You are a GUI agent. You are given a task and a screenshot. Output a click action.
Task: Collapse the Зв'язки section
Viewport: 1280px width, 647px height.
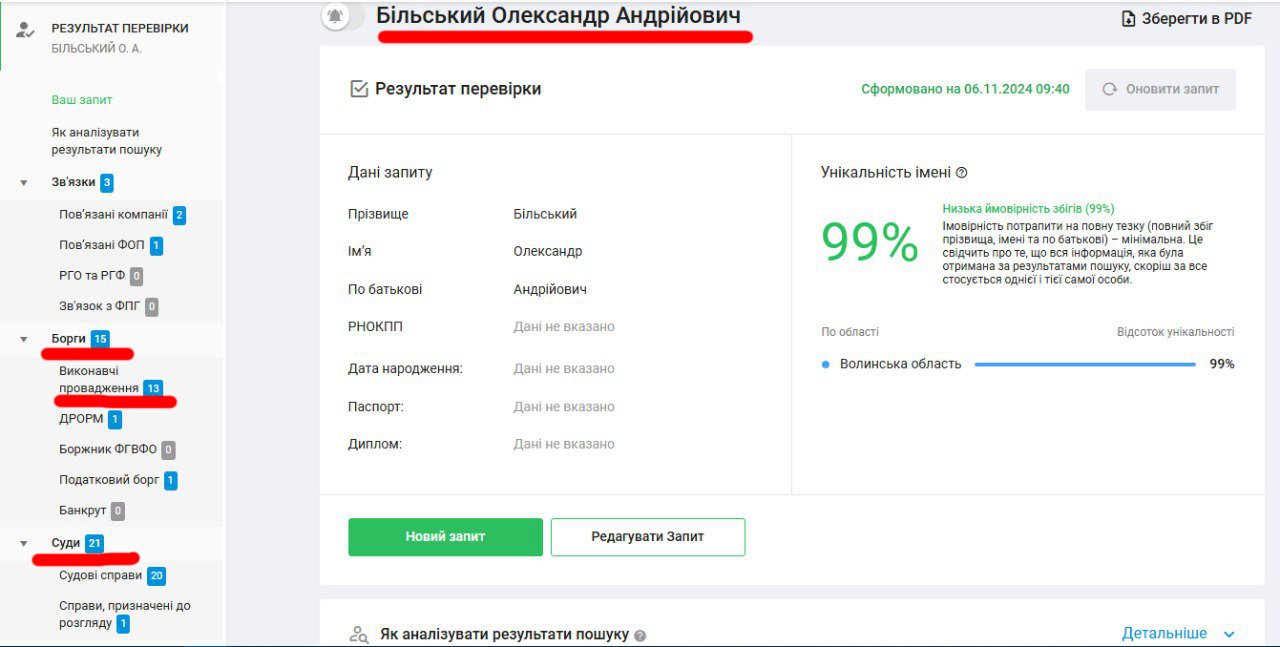(x=24, y=183)
